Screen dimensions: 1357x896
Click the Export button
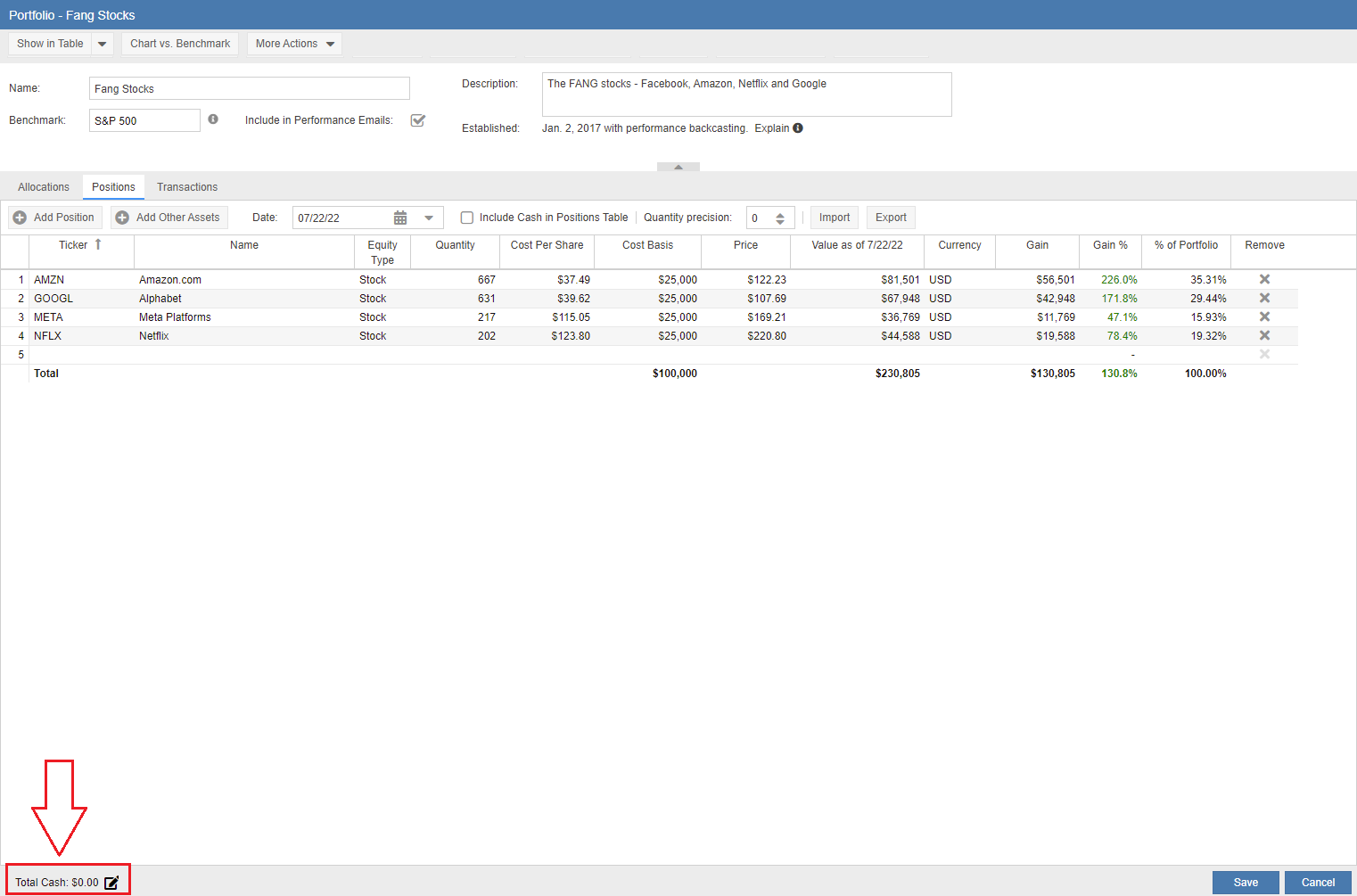(x=890, y=218)
